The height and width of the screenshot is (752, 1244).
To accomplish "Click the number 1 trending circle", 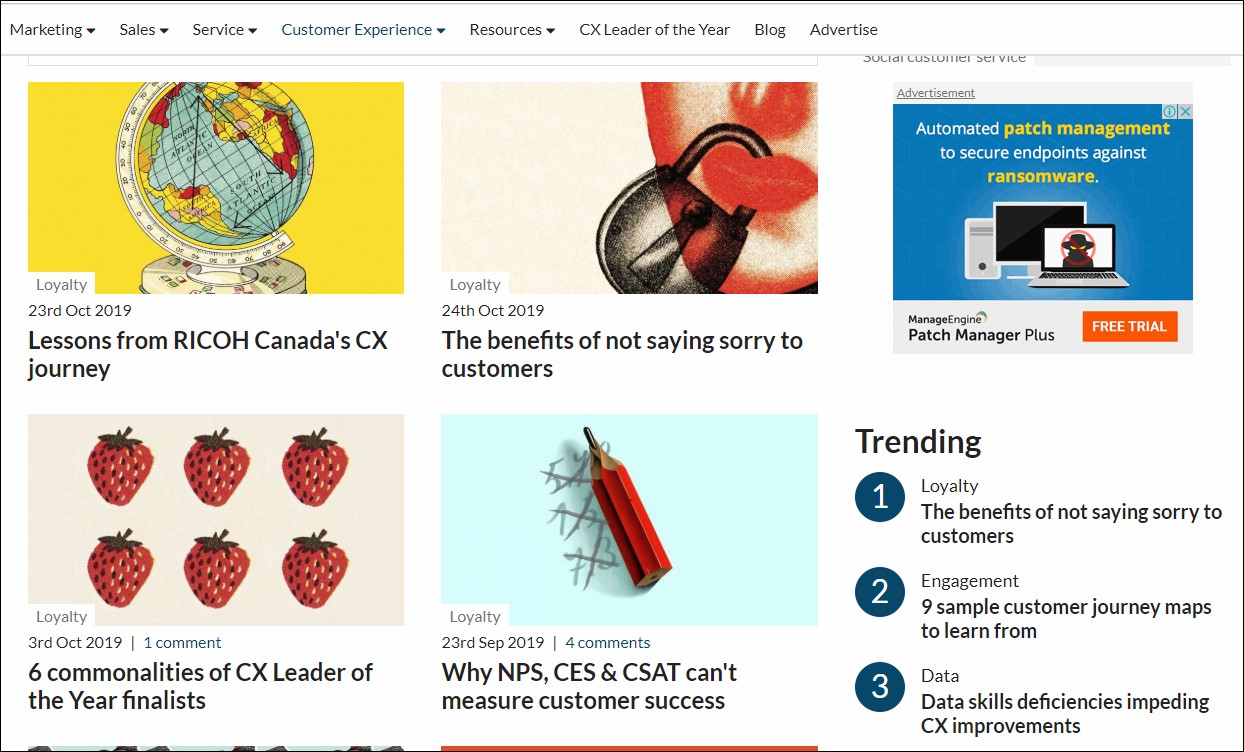I will coord(880,497).
